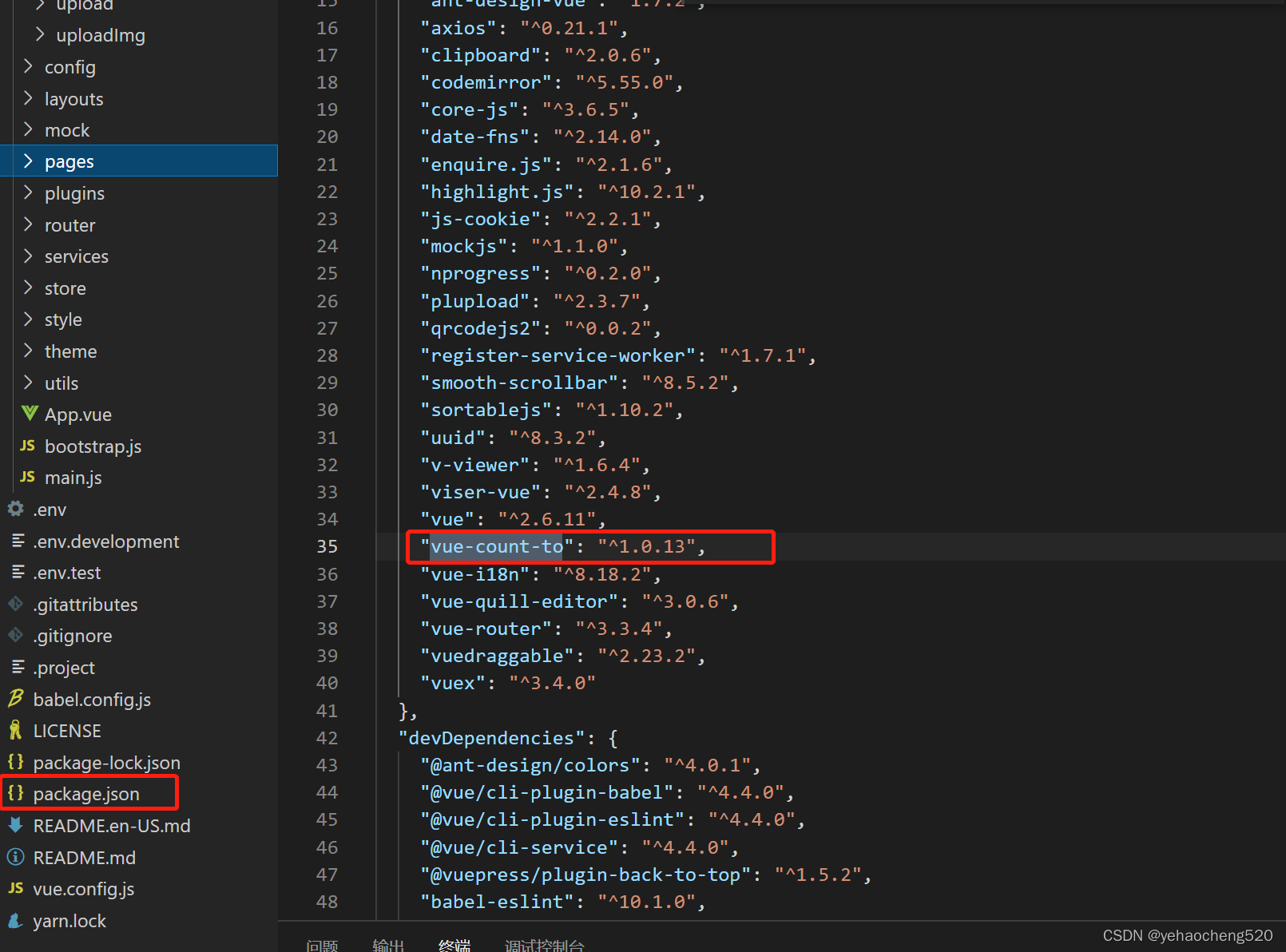Expand the store folder chevron
1286x952 pixels.
tap(29, 288)
